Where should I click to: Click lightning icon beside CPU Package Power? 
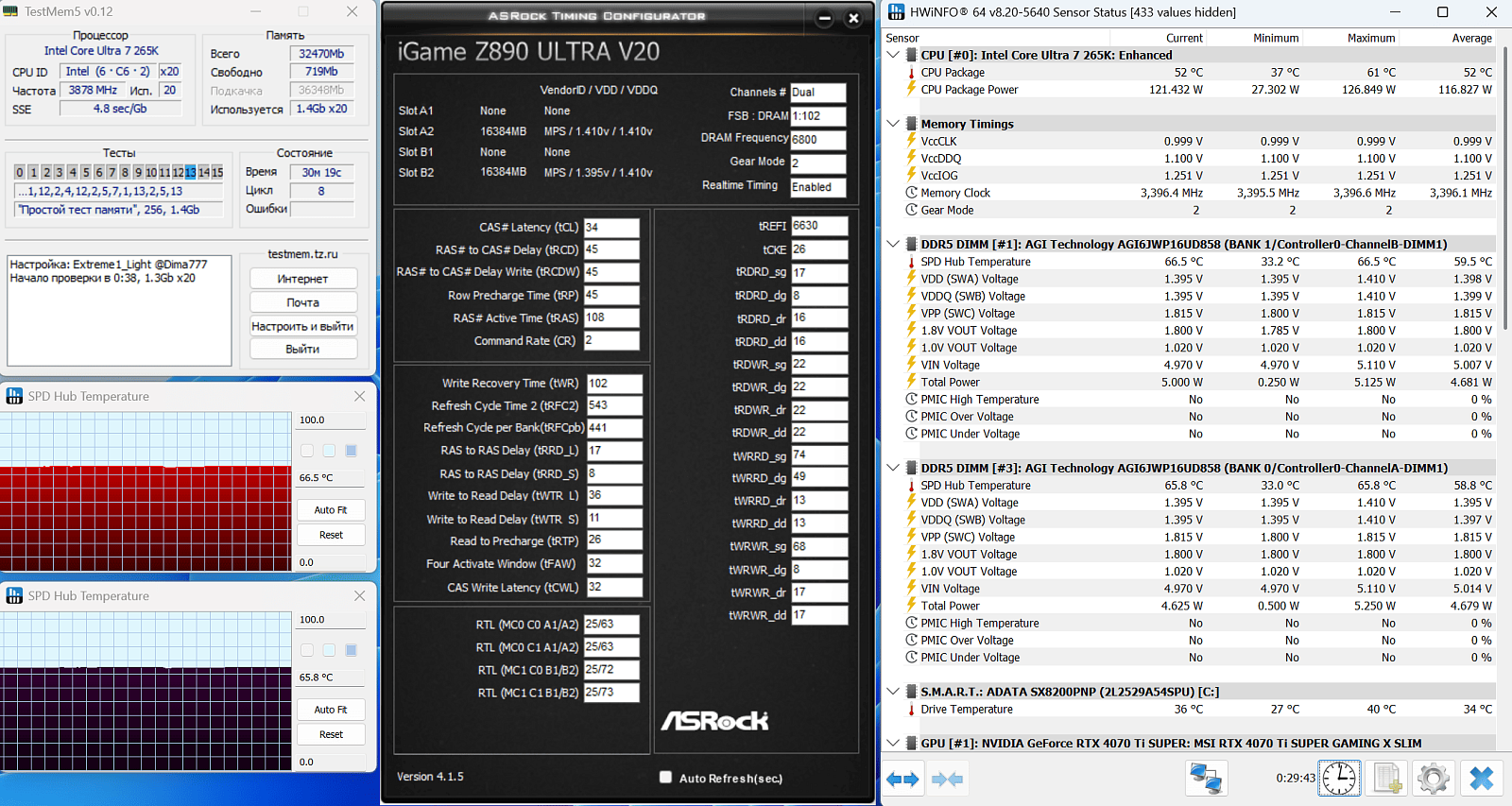point(911,90)
